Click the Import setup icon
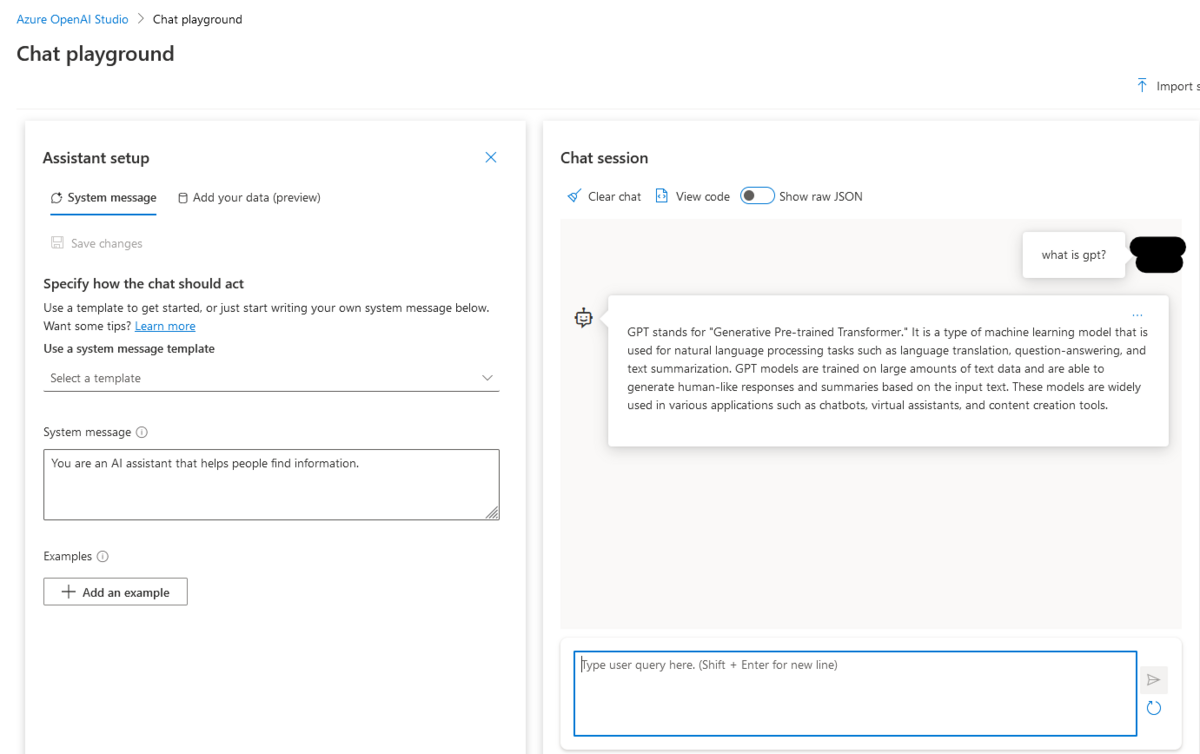This screenshot has height=754, width=1200. click(x=1141, y=86)
